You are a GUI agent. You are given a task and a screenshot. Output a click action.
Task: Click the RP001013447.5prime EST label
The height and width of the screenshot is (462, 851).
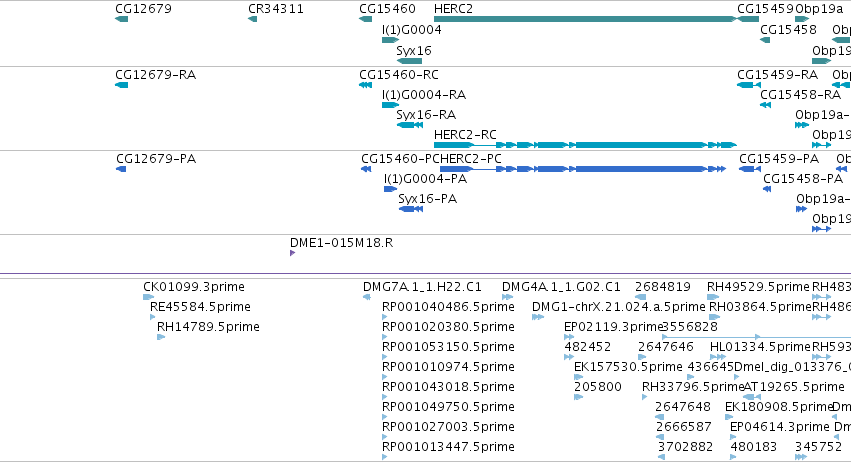coord(448,448)
